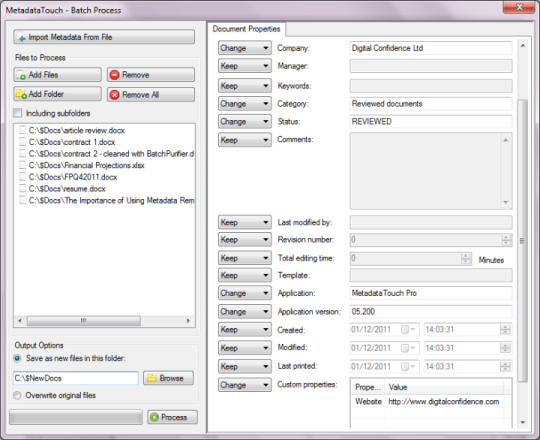Select Overwrite original files option
This screenshot has height=440, width=540.
tap(17, 395)
